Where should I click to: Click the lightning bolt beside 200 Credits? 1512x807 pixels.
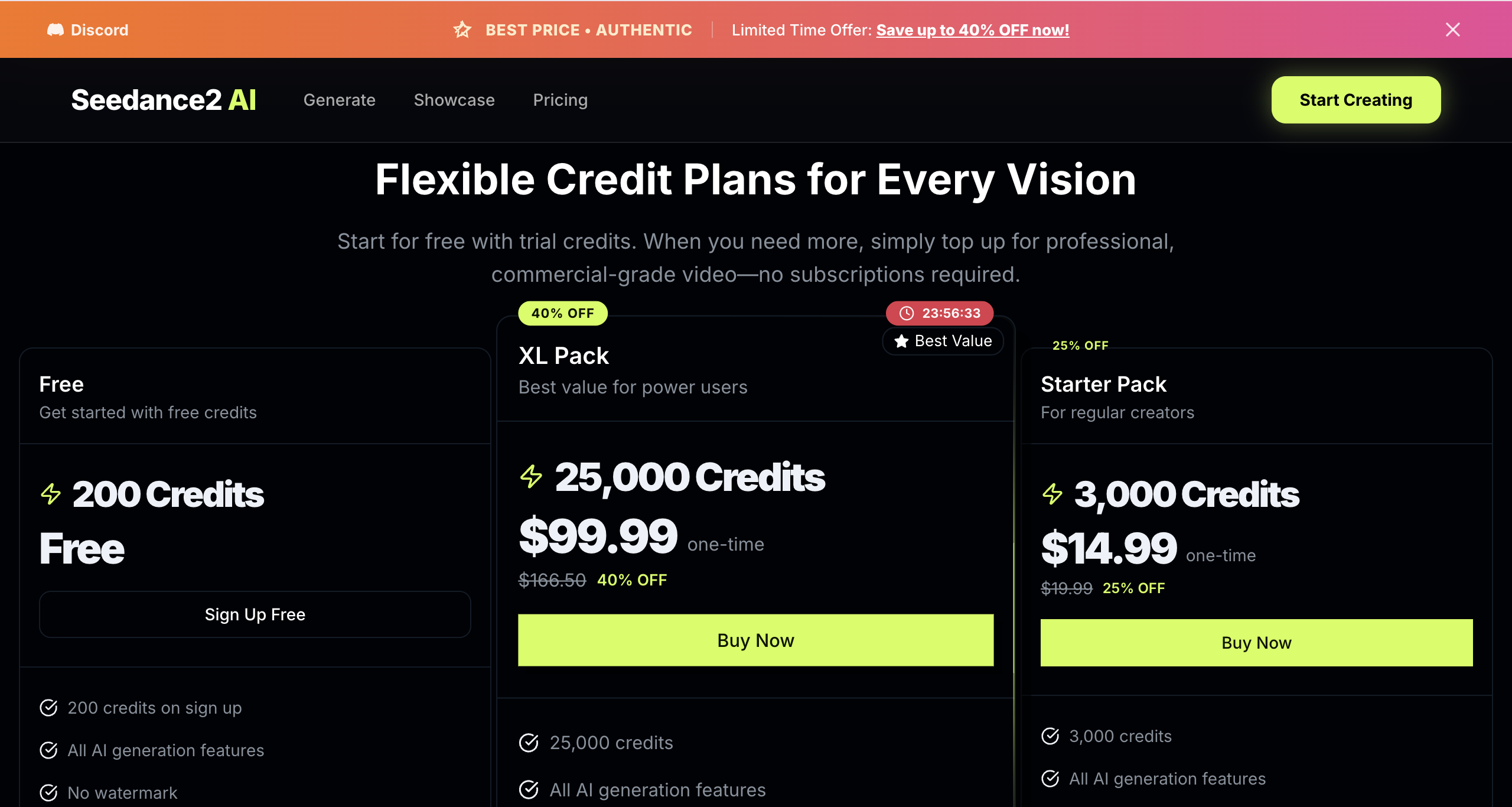click(x=50, y=495)
